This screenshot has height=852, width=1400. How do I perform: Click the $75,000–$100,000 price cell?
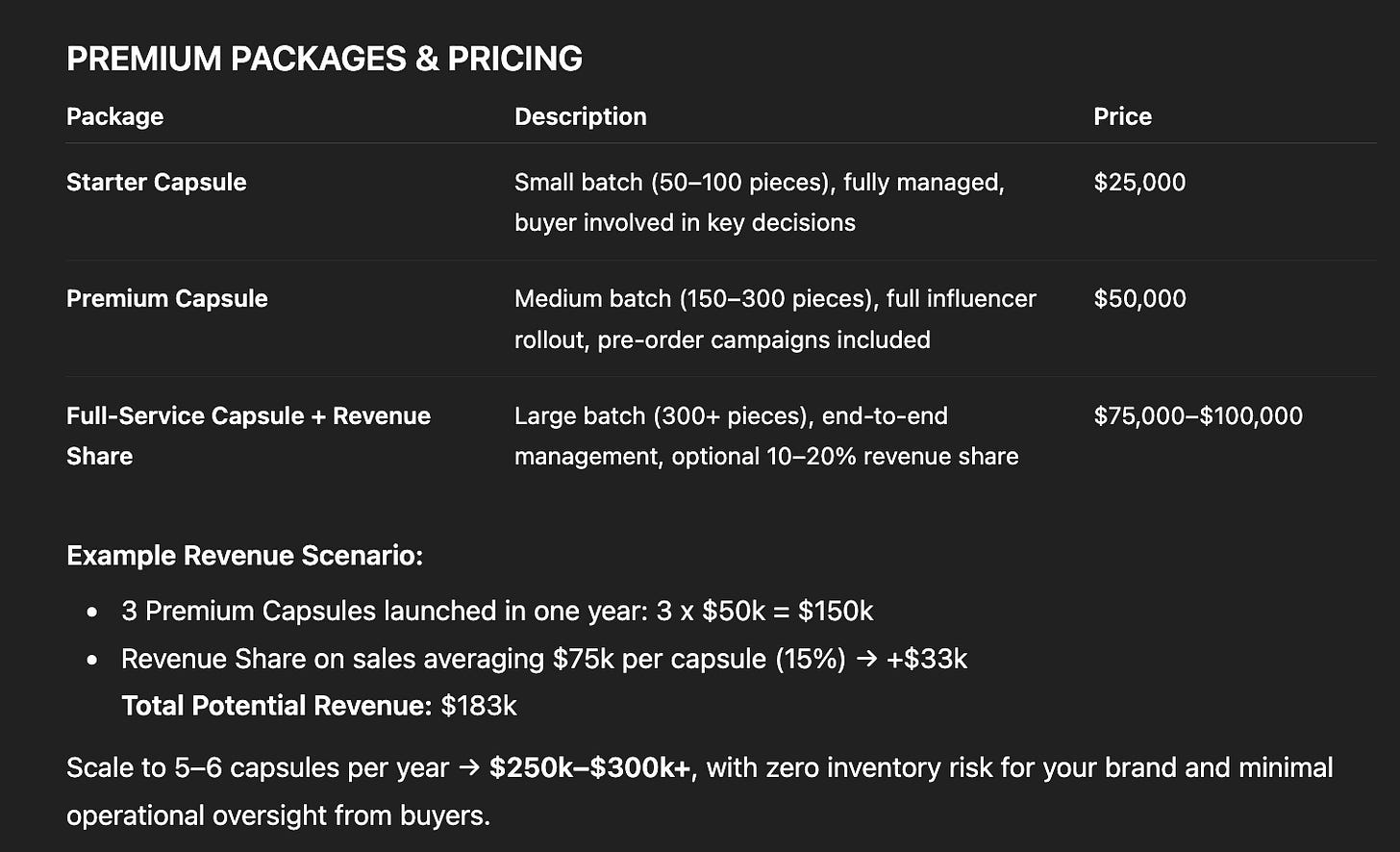[x=1197, y=415]
